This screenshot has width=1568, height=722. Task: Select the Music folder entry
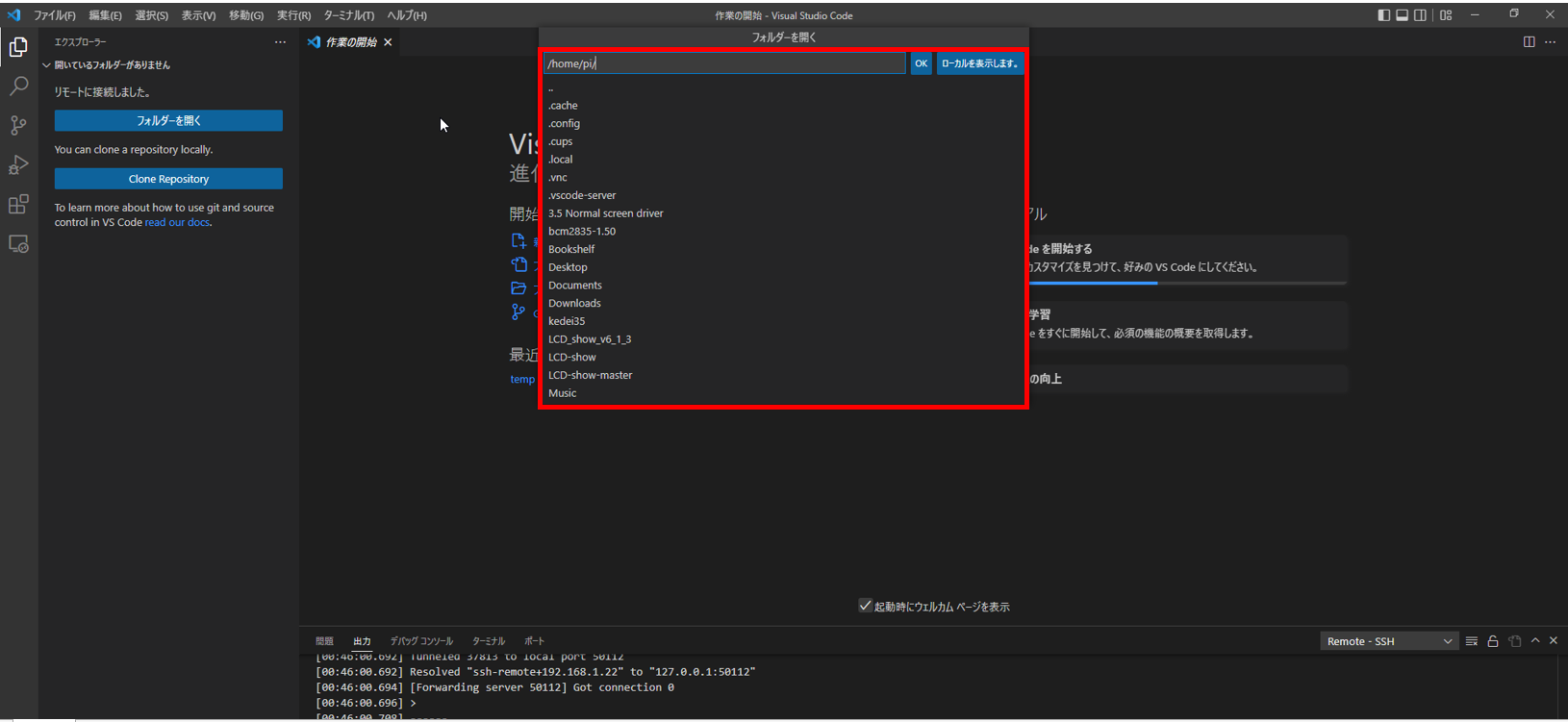tap(783, 393)
